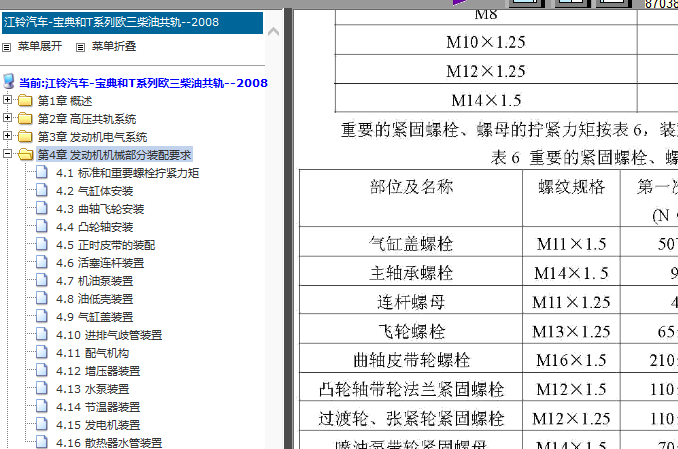Select 第3章 发动机电气系统 in the tree
Screen dimensions: 678x449
[92, 137]
